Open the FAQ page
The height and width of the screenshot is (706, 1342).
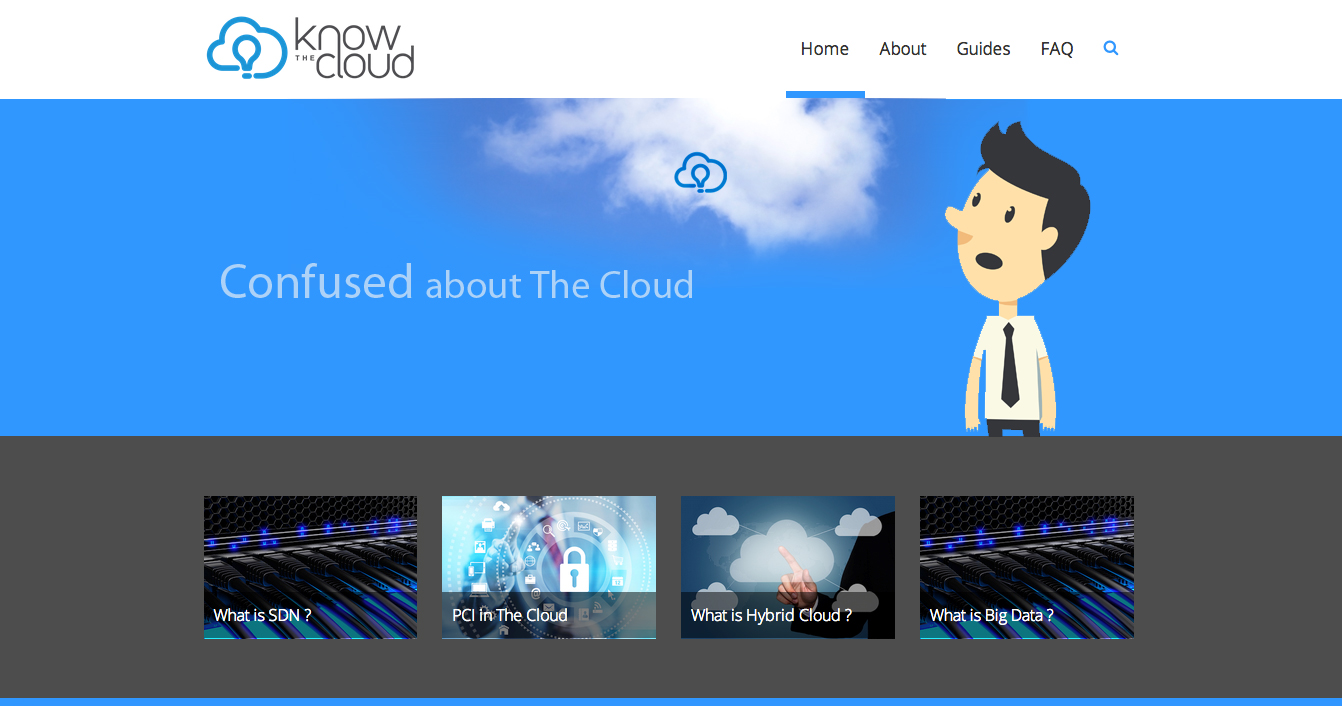pos(1056,48)
